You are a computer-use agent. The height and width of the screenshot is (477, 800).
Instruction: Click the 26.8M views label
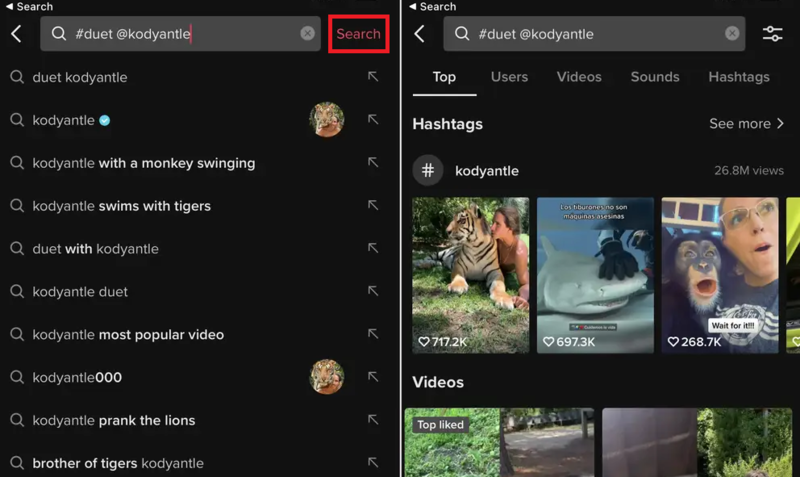point(748,170)
